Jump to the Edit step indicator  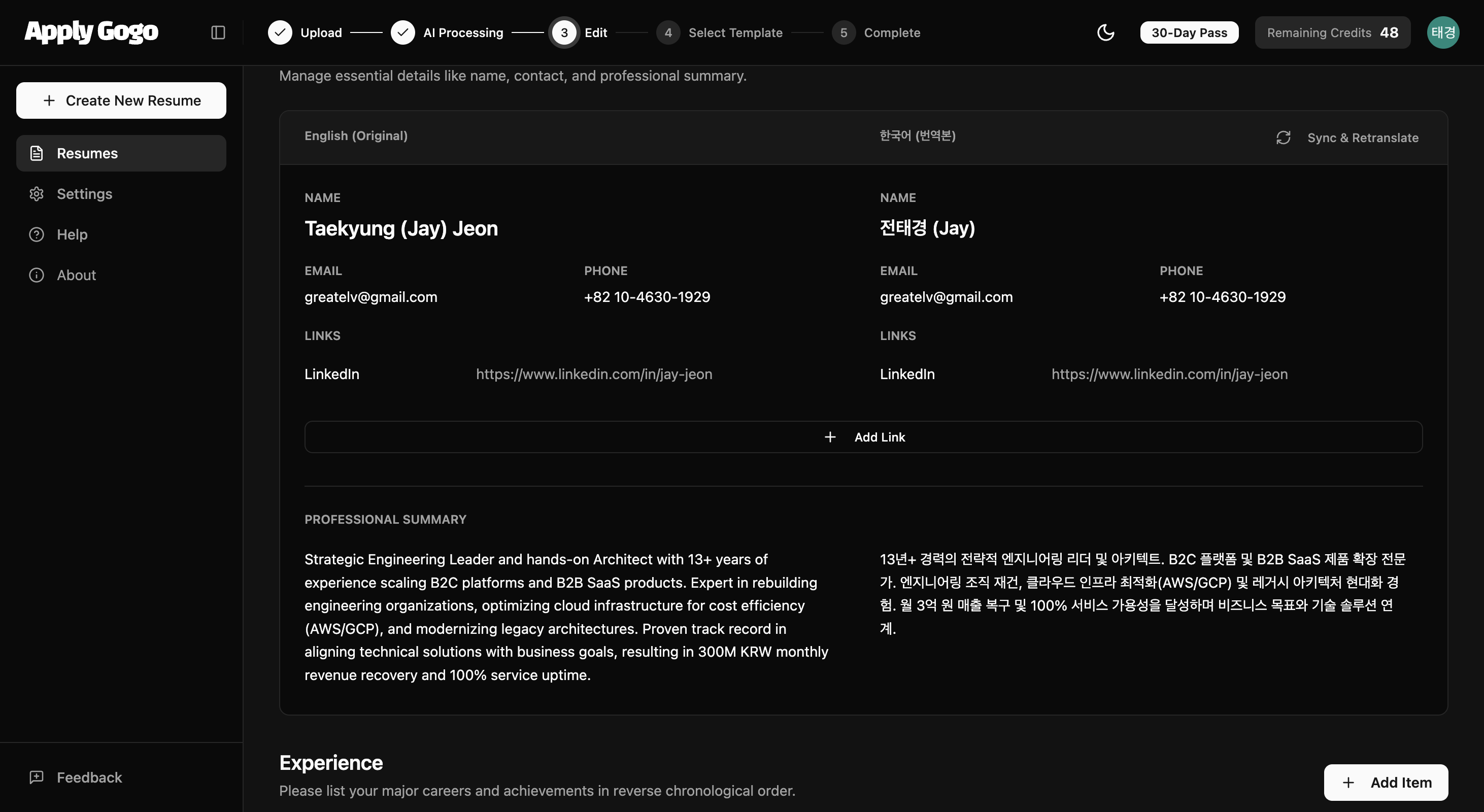click(563, 32)
